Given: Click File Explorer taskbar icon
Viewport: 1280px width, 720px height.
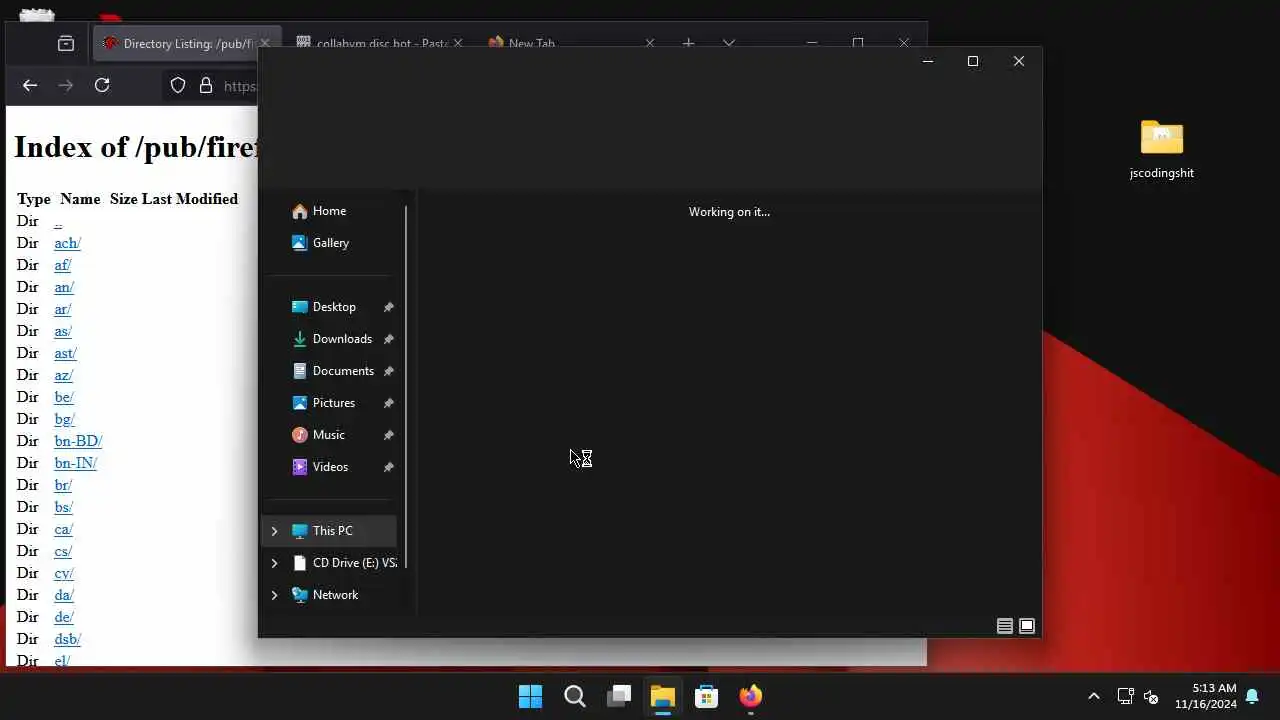Looking at the screenshot, I should (x=663, y=696).
